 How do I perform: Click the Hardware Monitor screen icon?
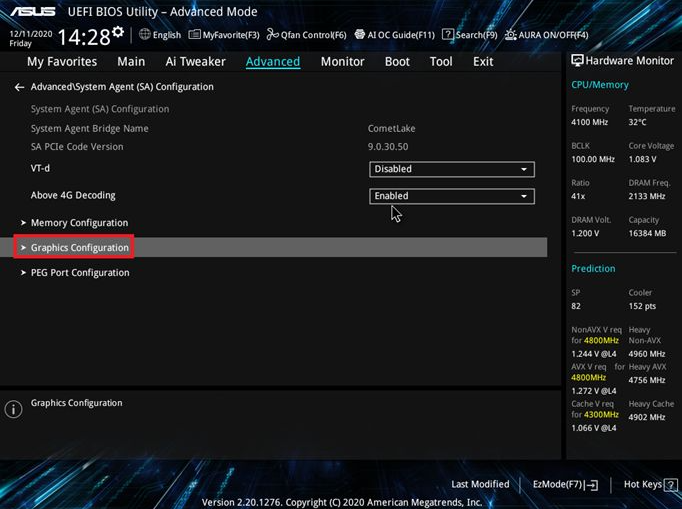coord(577,60)
